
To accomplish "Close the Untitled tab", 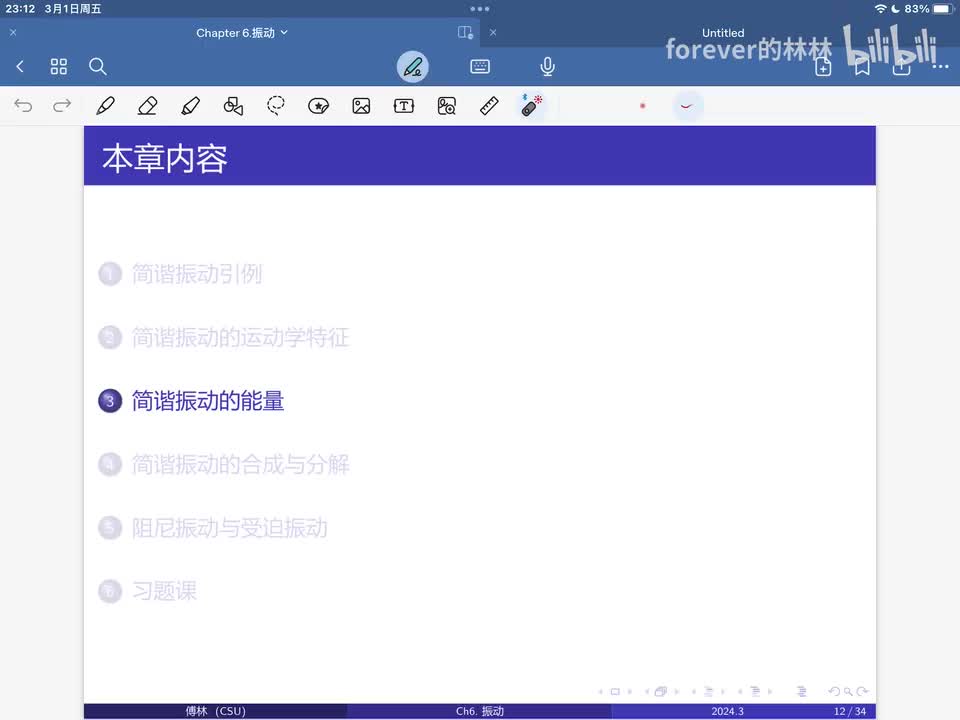I will pos(493,32).
